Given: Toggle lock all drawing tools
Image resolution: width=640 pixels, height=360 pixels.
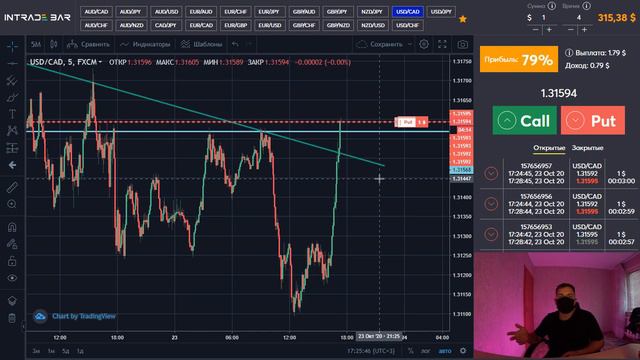Looking at the screenshot, I should pyautogui.click(x=12, y=261).
